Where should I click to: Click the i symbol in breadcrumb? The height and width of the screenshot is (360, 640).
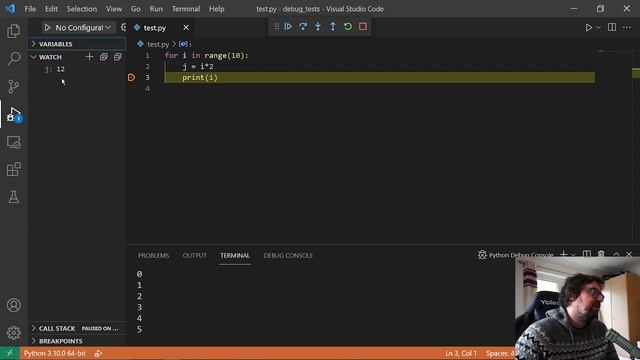point(185,44)
